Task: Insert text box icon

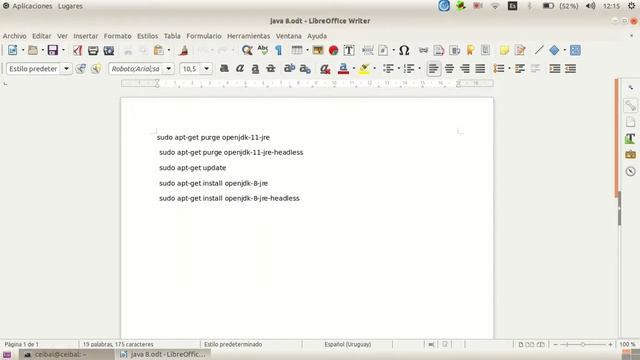Action: click(349, 50)
